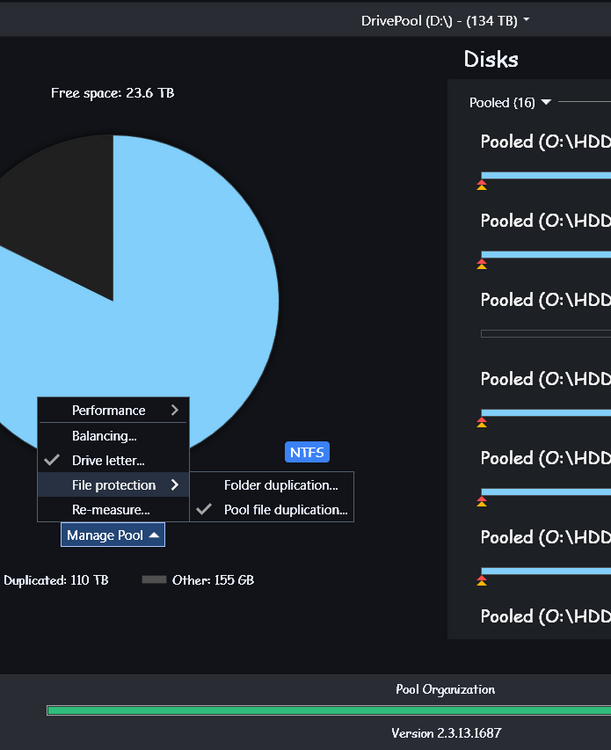The width and height of the screenshot is (611, 750).
Task: Open the File protection submenu
Action: (113, 485)
